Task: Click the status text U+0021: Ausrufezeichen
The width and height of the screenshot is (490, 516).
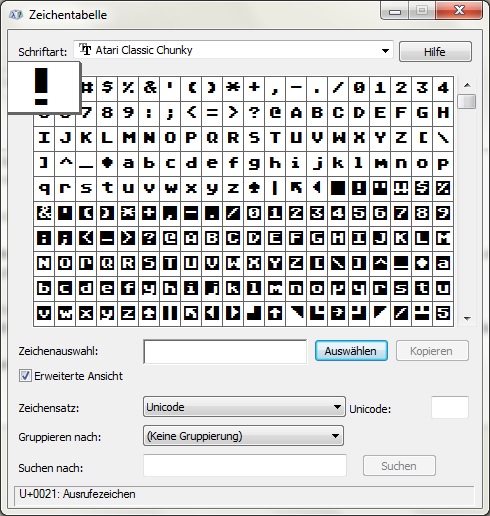Action: (x=77, y=494)
